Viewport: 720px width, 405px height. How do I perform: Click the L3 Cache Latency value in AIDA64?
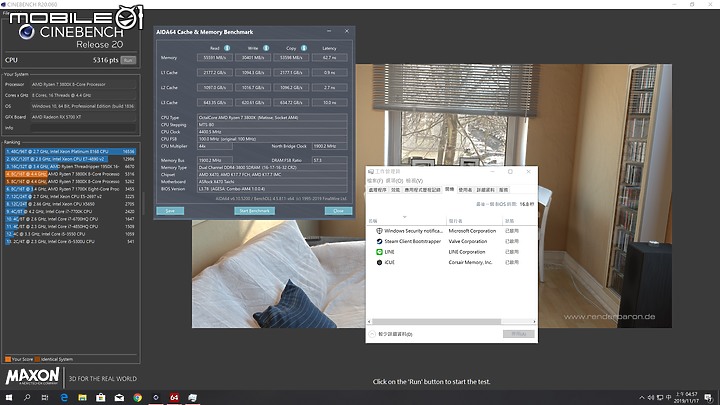[329, 102]
